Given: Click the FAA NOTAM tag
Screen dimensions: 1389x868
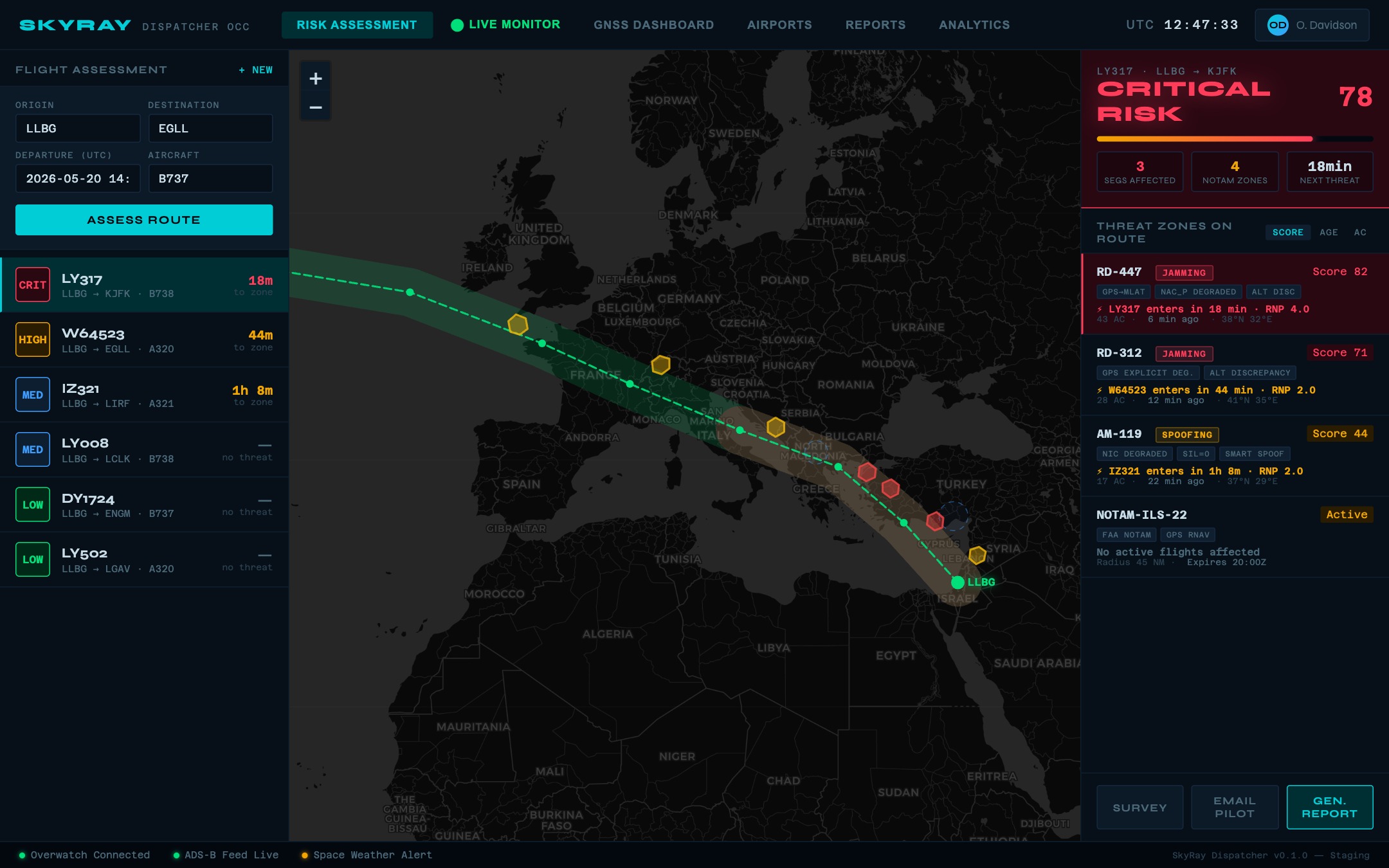Looking at the screenshot, I should click(x=1127, y=535).
